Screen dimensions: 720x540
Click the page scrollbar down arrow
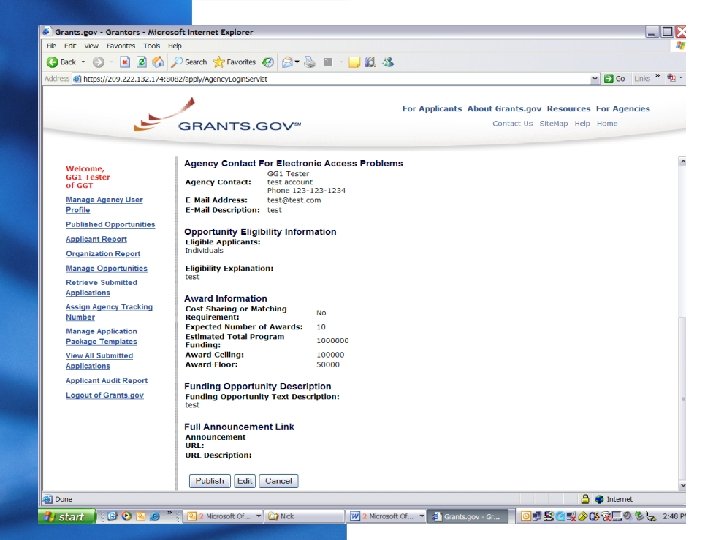pos(682,485)
